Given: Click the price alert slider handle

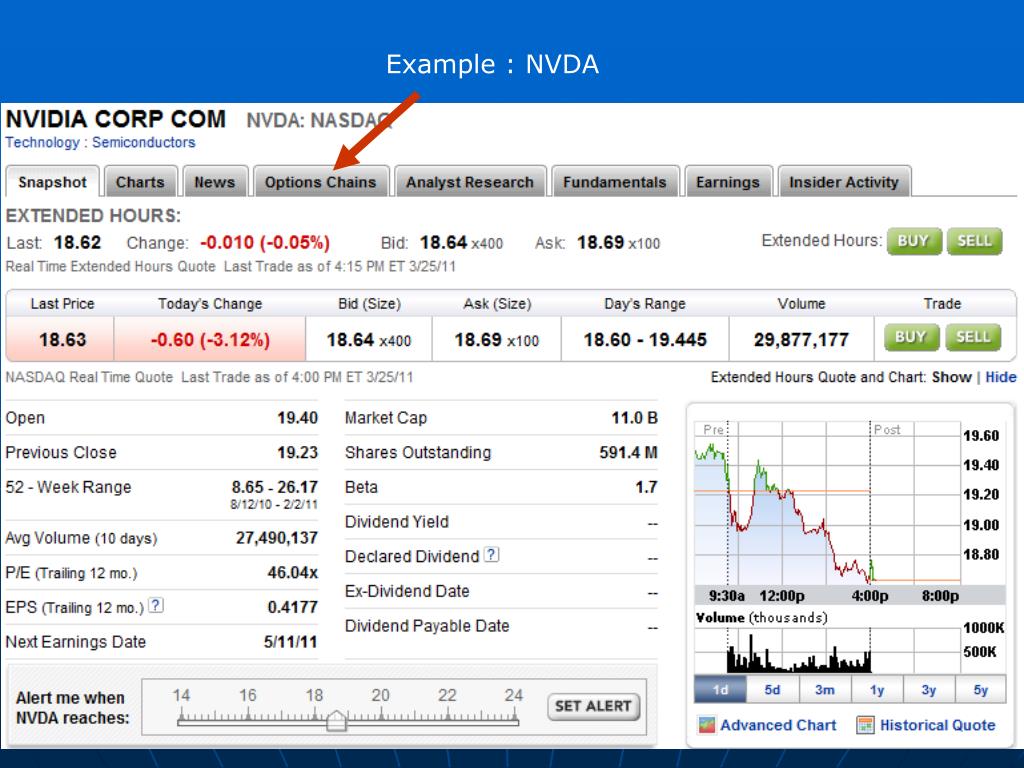Looking at the screenshot, I should point(336,720).
